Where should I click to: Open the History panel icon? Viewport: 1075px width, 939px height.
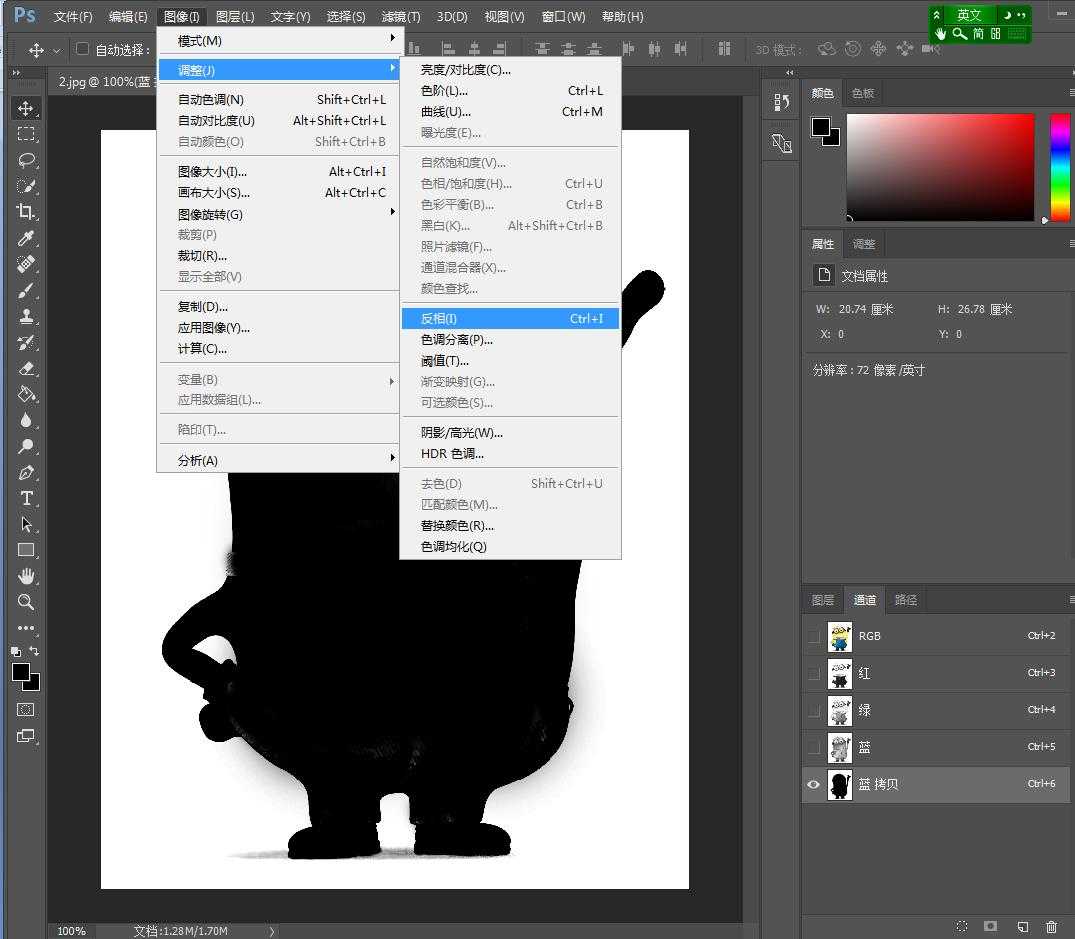point(782,103)
